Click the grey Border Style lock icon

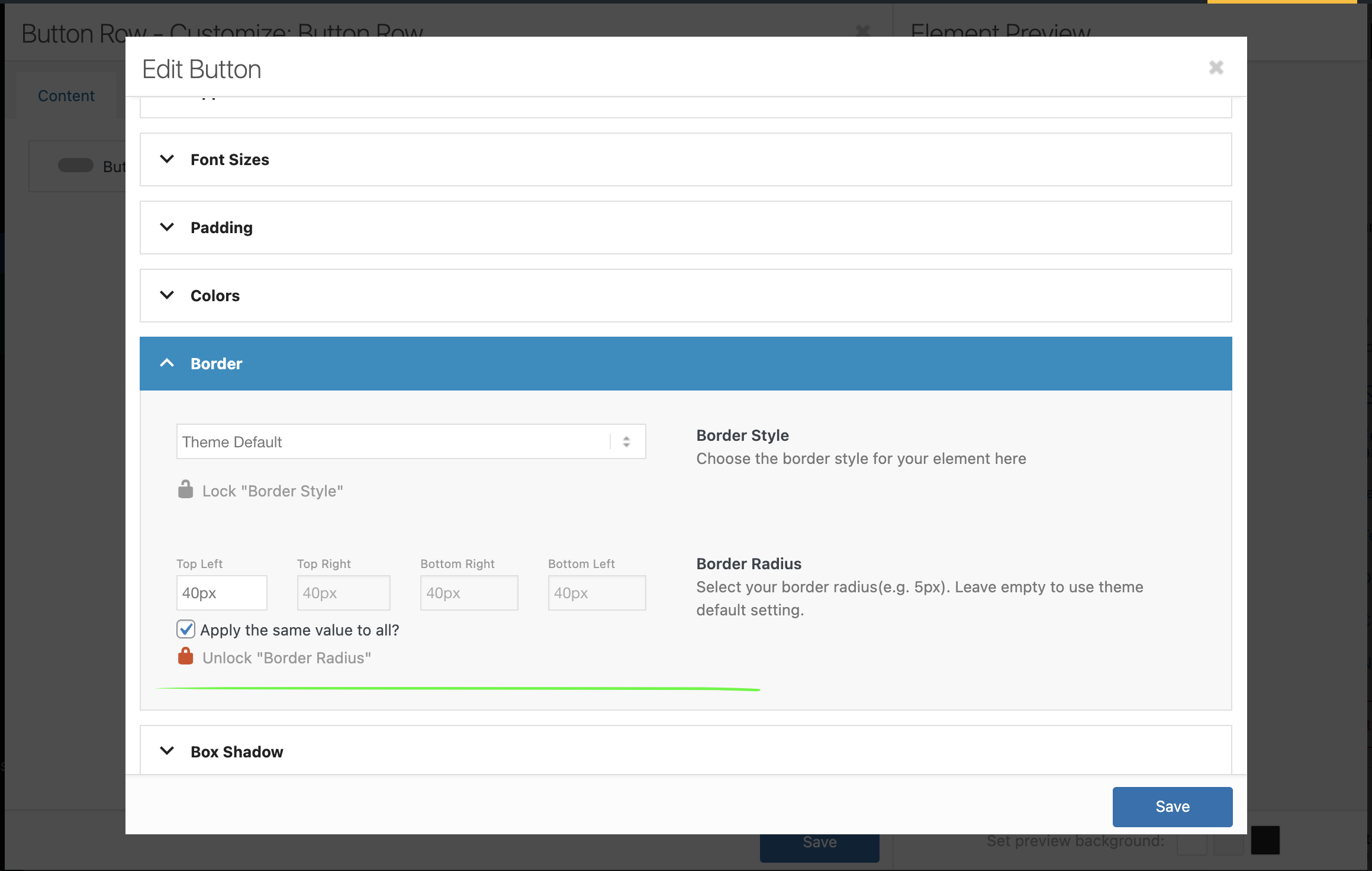point(185,490)
